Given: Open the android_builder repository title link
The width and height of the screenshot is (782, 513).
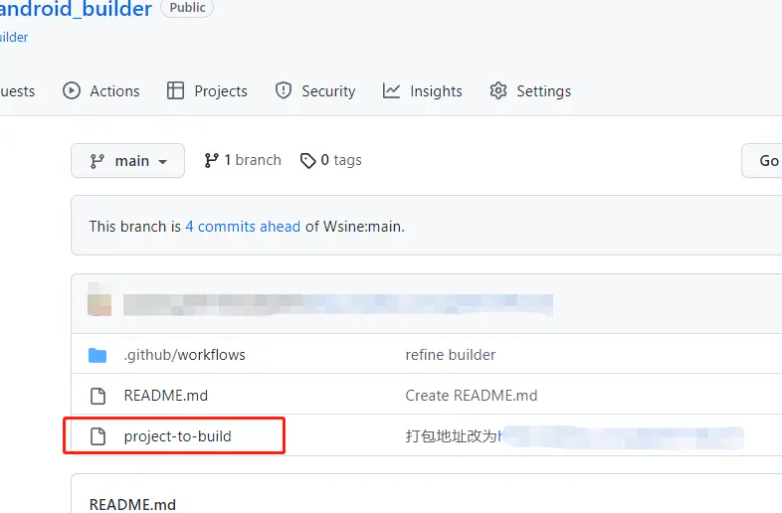Looking at the screenshot, I should [76, 9].
